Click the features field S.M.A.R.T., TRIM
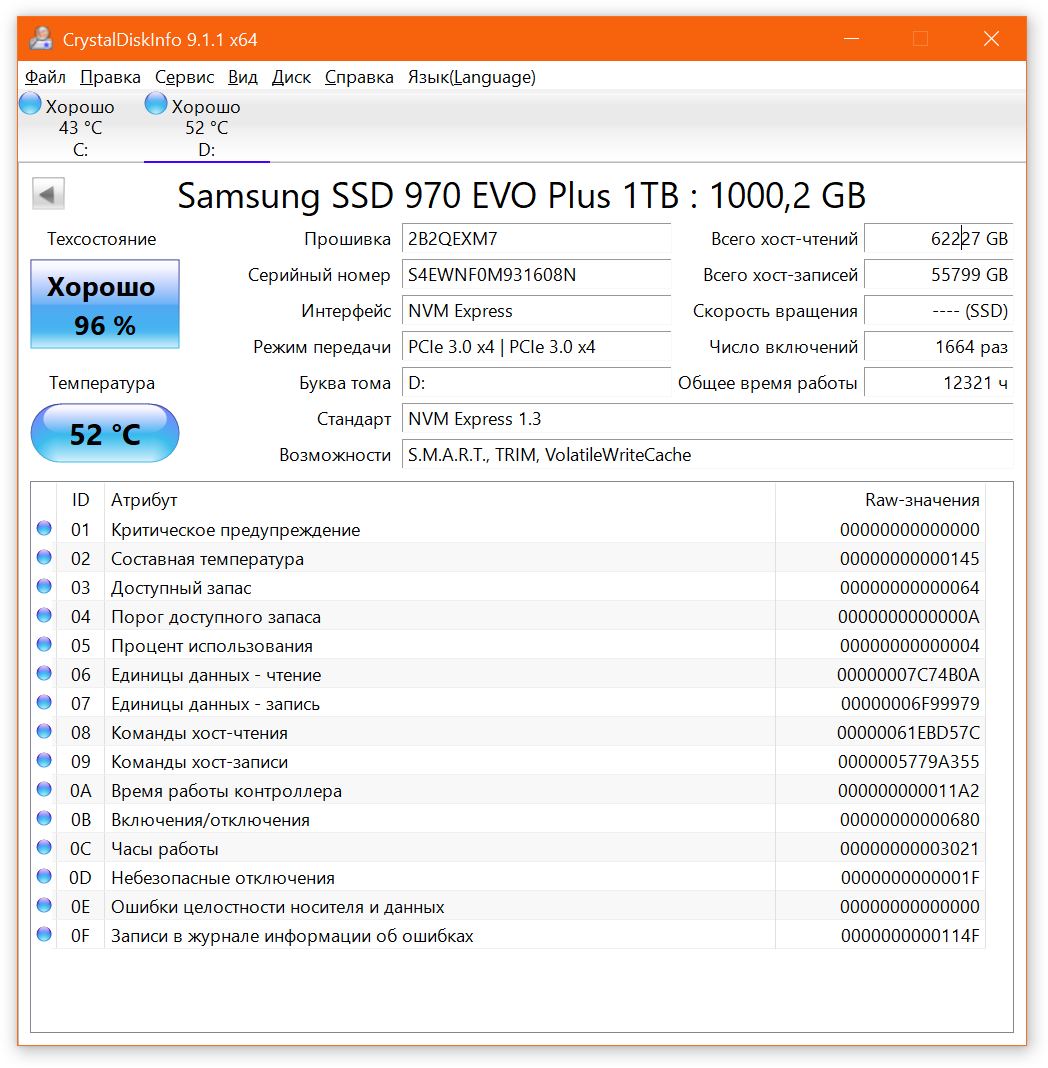This screenshot has height=1068, width=1048. coord(708,455)
